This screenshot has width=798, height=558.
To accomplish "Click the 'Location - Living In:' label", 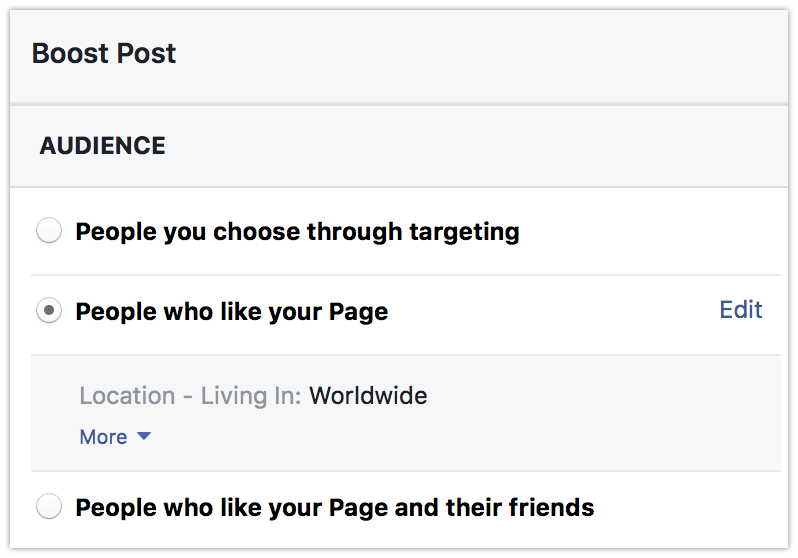I will (x=190, y=395).
